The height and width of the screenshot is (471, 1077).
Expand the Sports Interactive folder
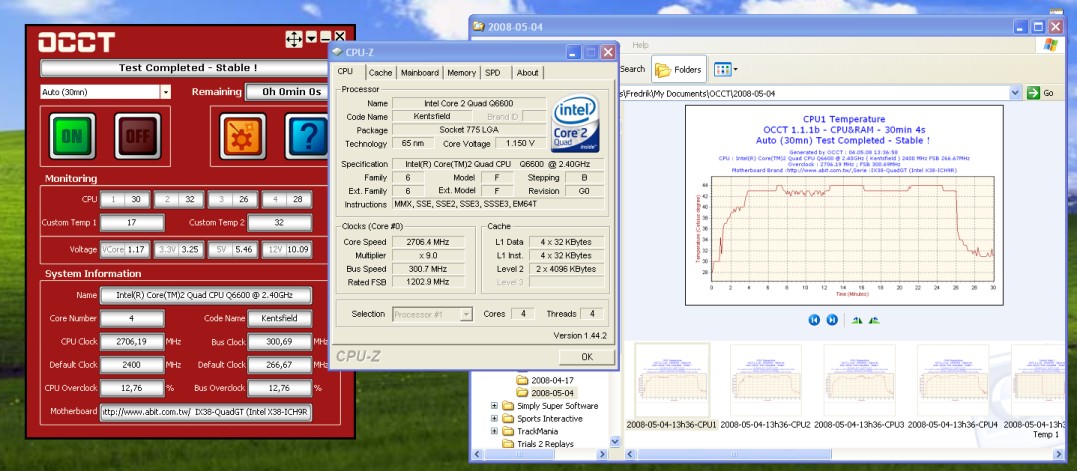(494, 419)
